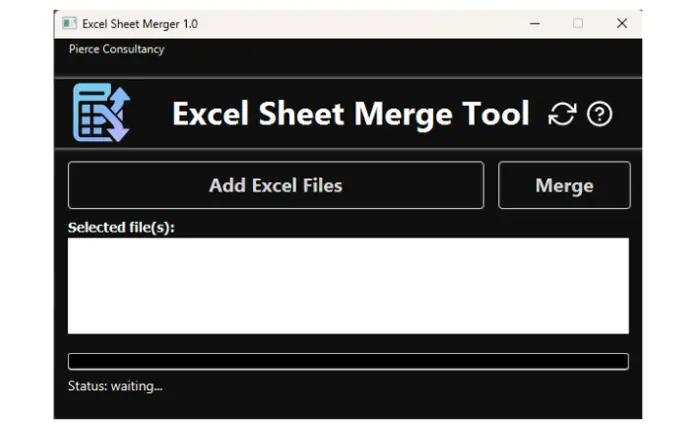The image size is (690, 426).
Task: Click the "Status: waiting..." text
Action: (115, 386)
